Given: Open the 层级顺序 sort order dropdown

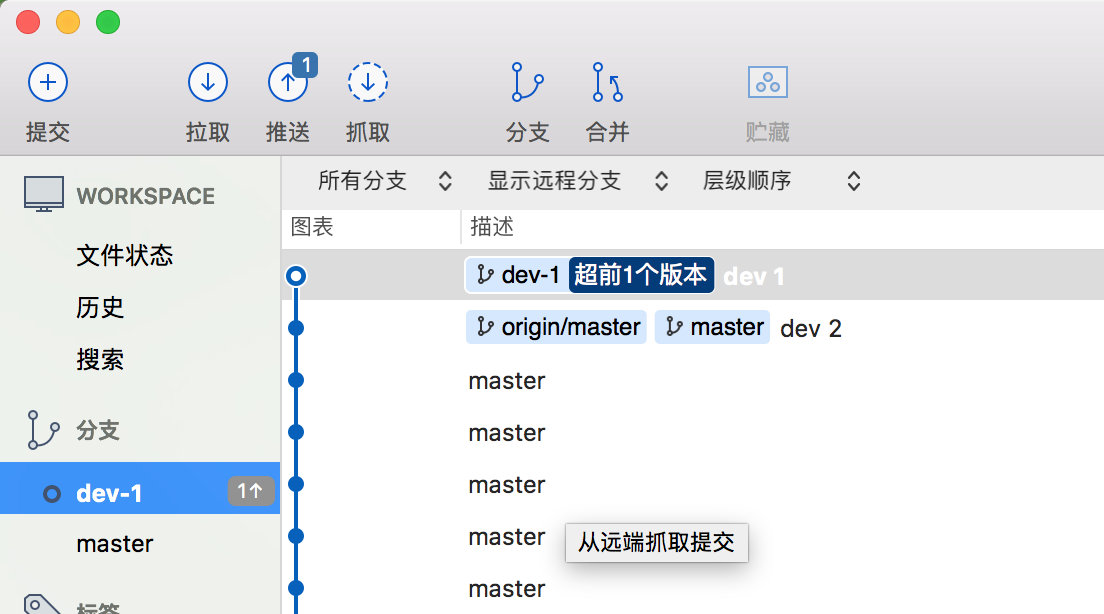Looking at the screenshot, I should click(x=781, y=181).
